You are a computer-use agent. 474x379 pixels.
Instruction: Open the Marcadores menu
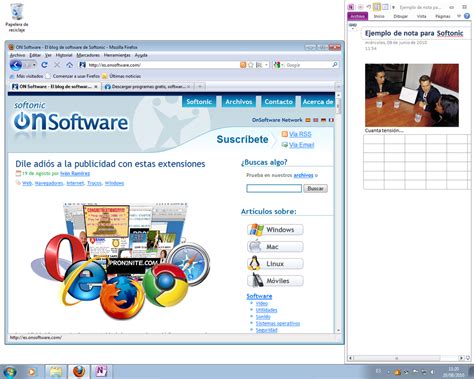tap(88, 55)
